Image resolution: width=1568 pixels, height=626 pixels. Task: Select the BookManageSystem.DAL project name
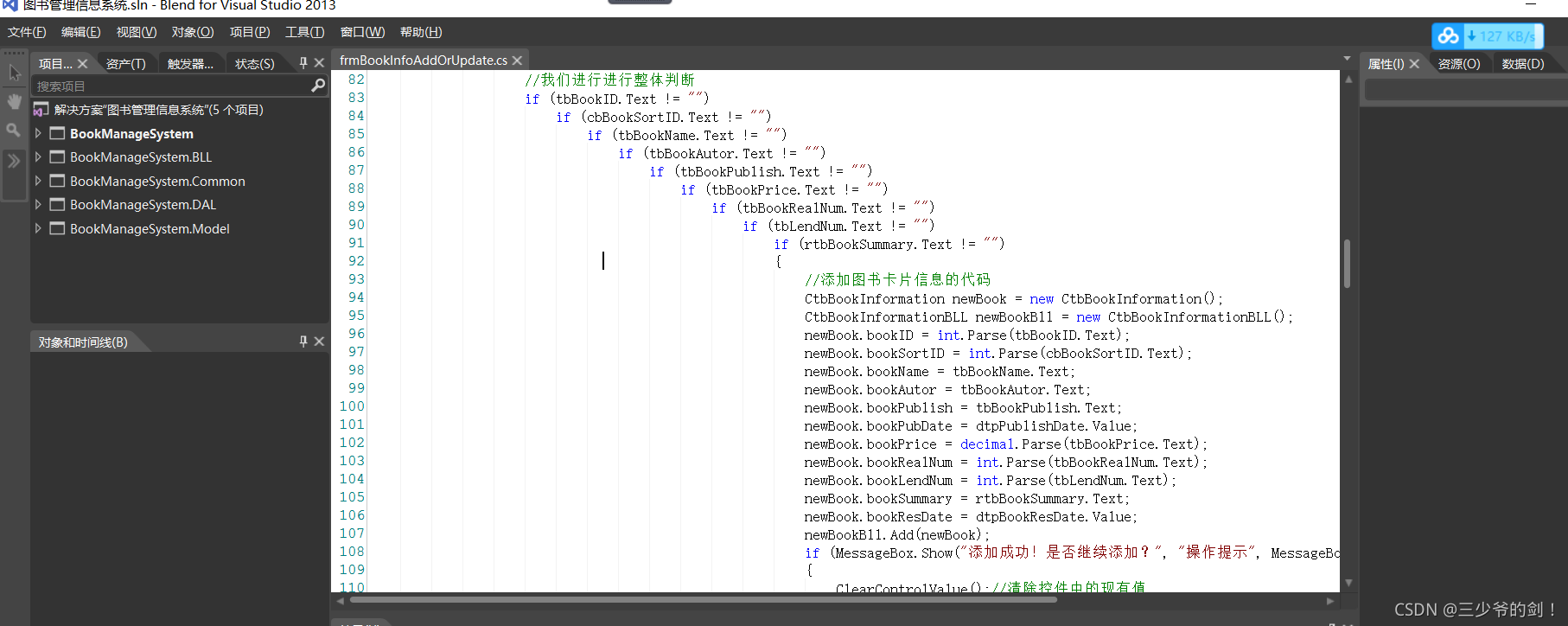click(x=143, y=205)
